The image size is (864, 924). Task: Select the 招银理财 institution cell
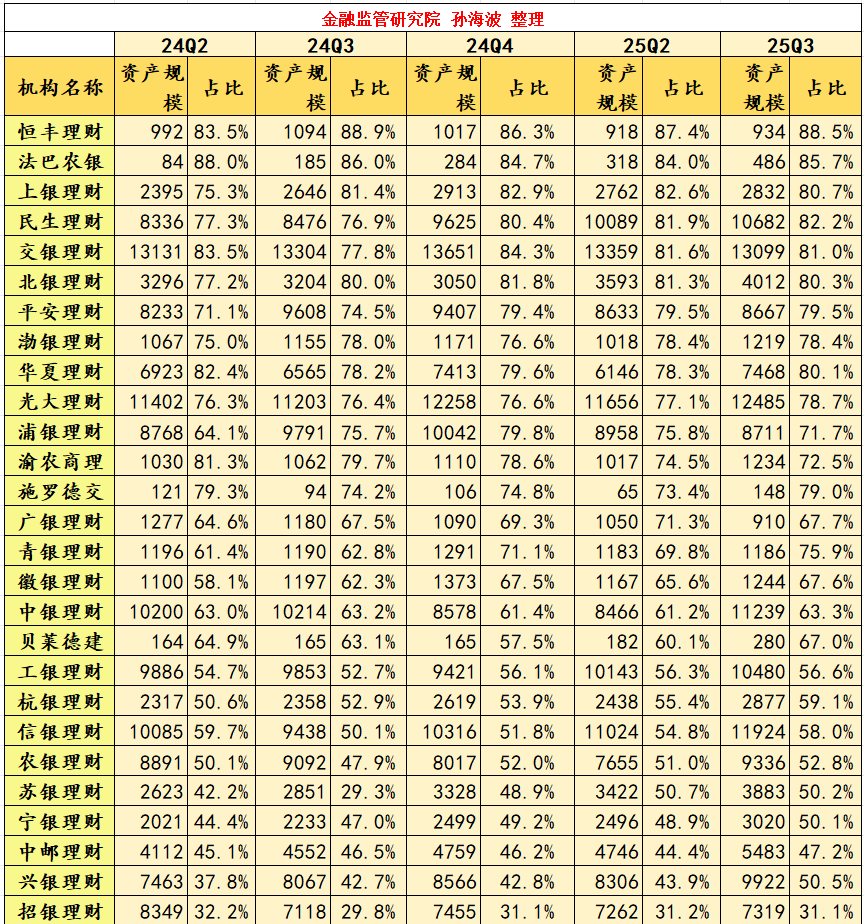60,910
